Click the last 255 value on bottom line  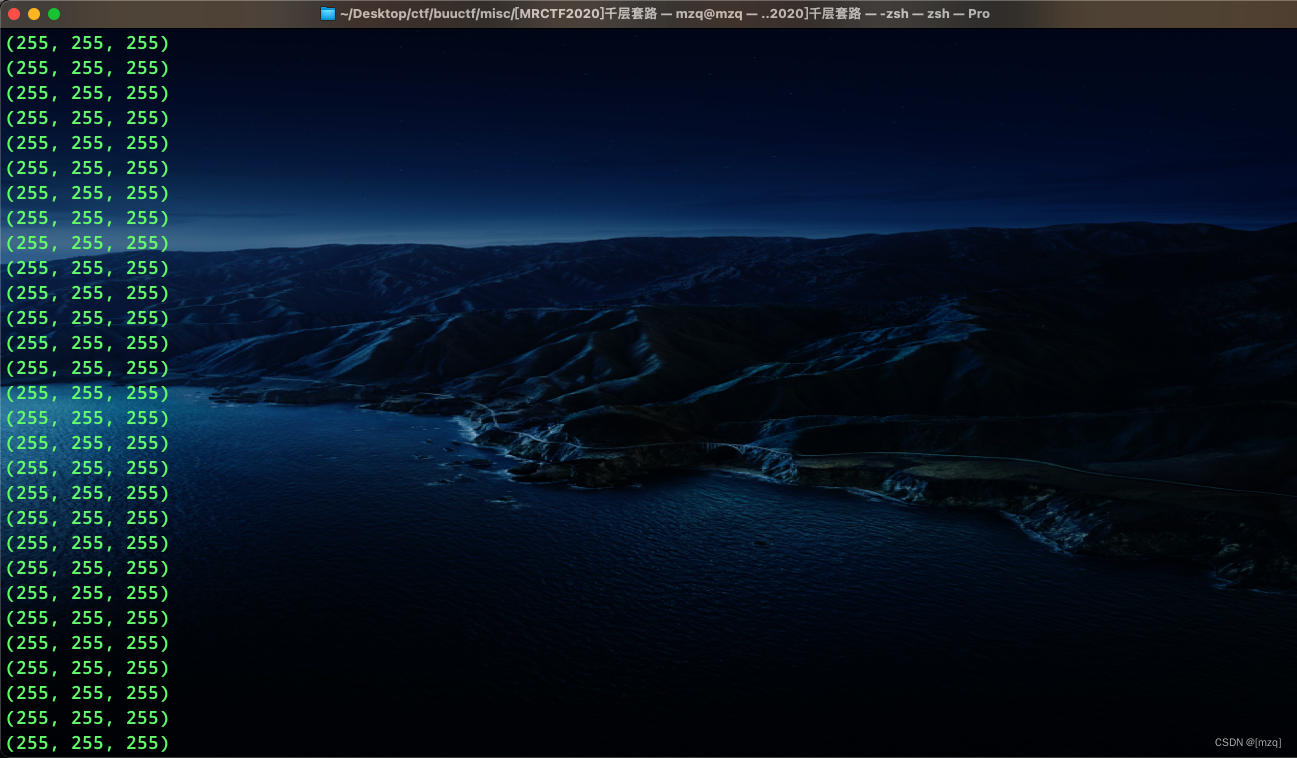coord(142,743)
